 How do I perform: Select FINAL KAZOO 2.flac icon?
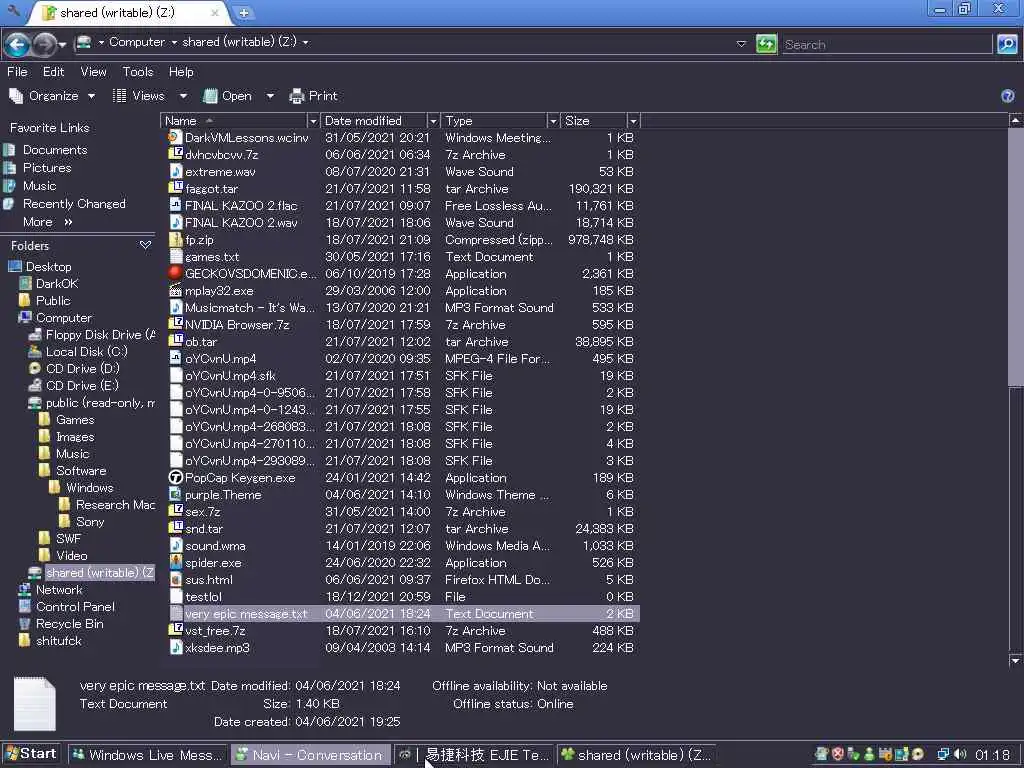coord(175,205)
